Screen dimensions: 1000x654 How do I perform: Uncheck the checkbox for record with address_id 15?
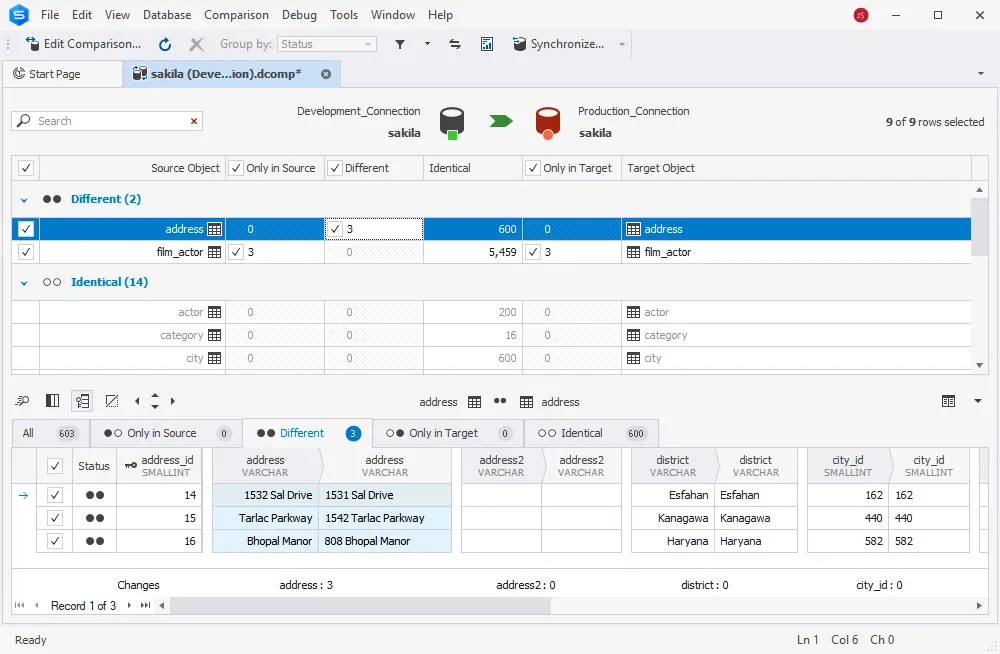pyautogui.click(x=55, y=518)
